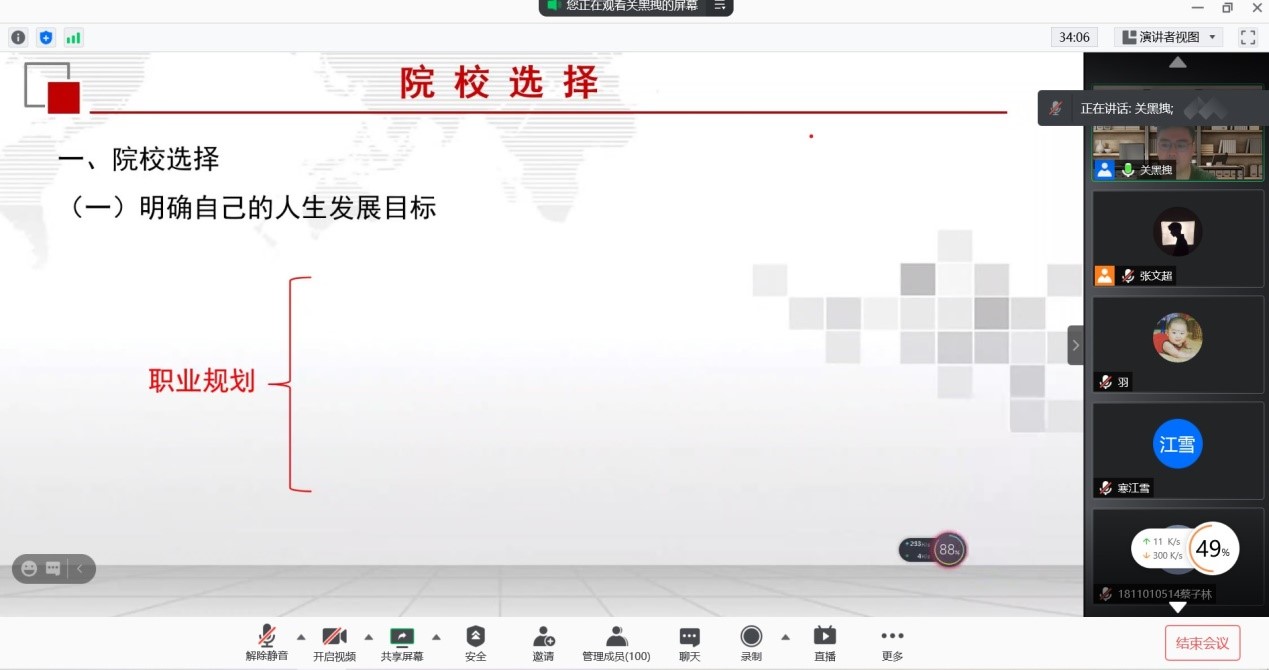Open the meeting info icon
The height and width of the screenshot is (670, 1269).
18,38
